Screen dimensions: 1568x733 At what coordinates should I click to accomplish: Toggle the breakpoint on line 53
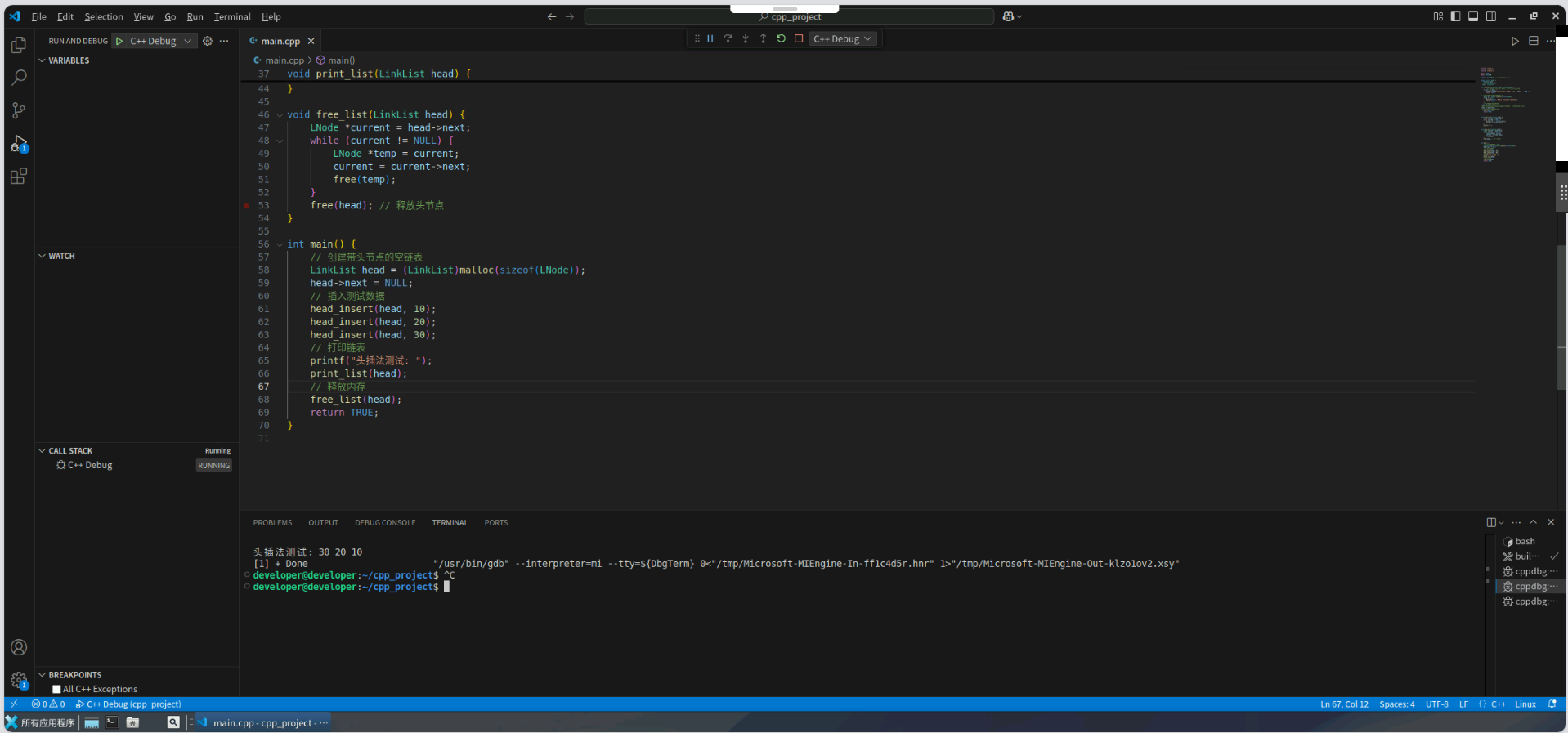(x=247, y=206)
